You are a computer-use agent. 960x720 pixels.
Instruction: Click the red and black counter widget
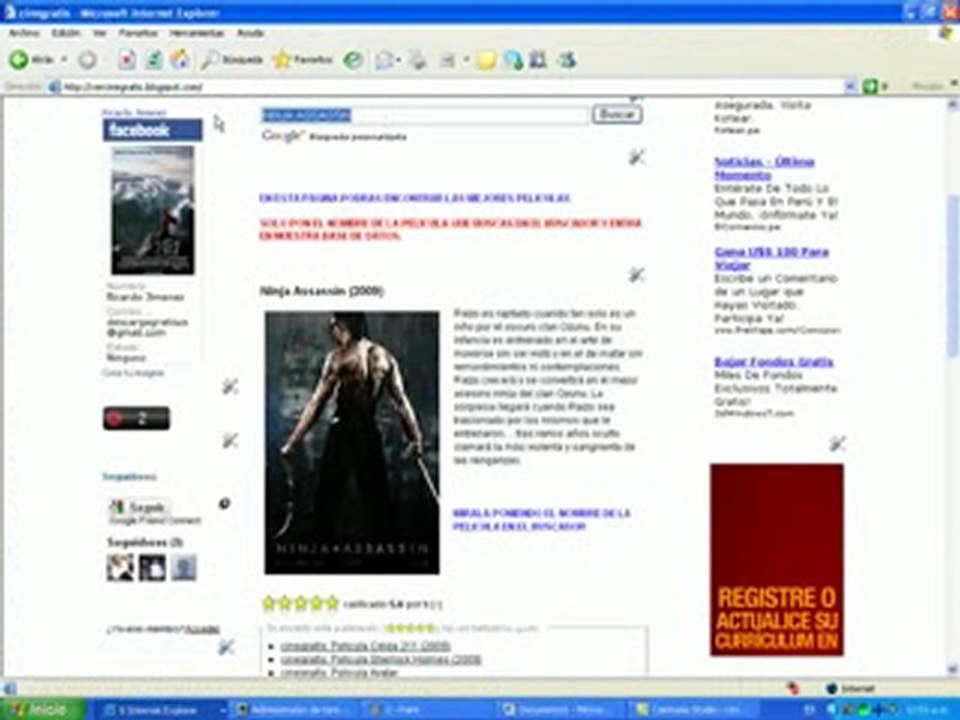(x=137, y=418)
